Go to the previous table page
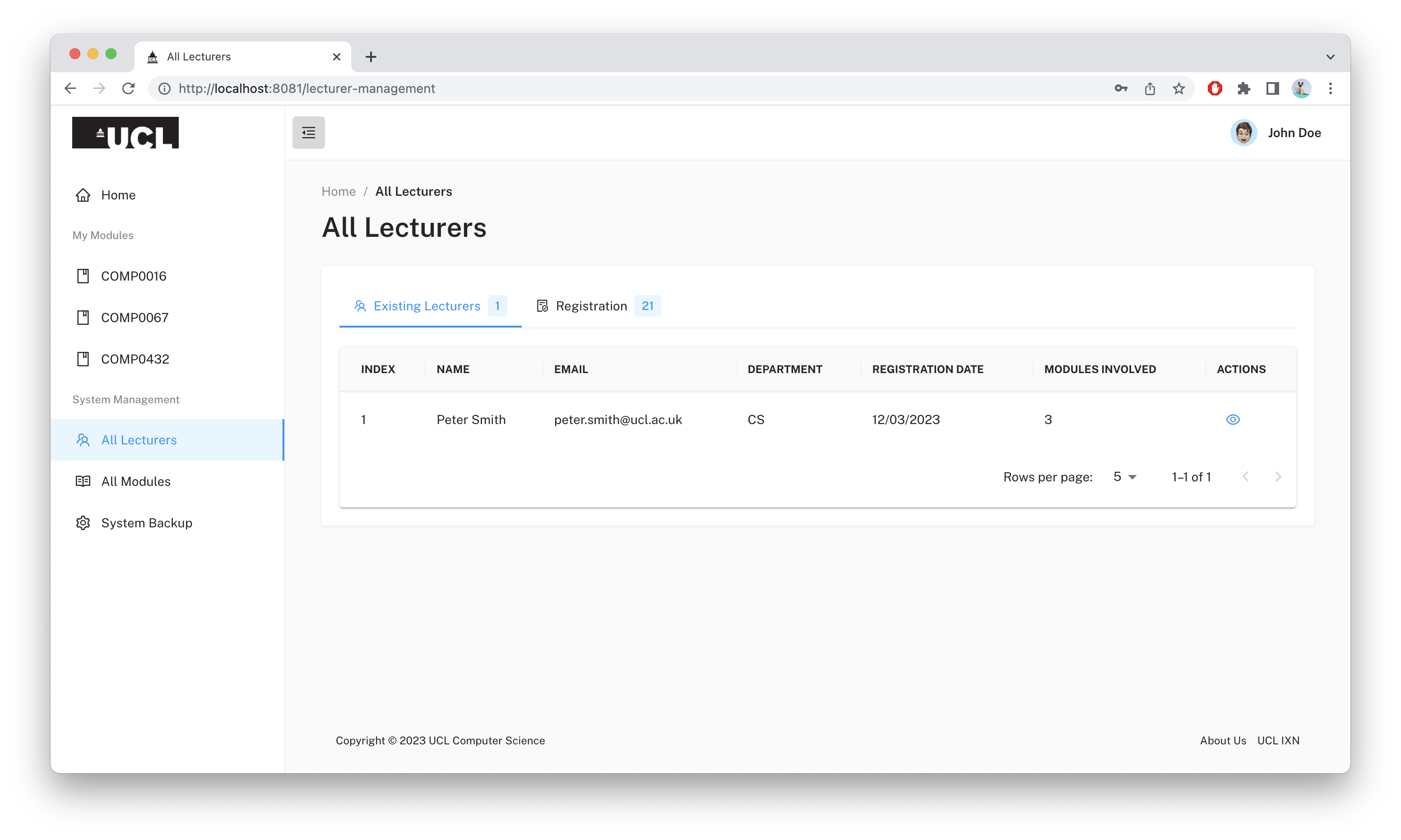Image resolution: width=1401 pixels, height=840 pixels. click(1245, 476)
